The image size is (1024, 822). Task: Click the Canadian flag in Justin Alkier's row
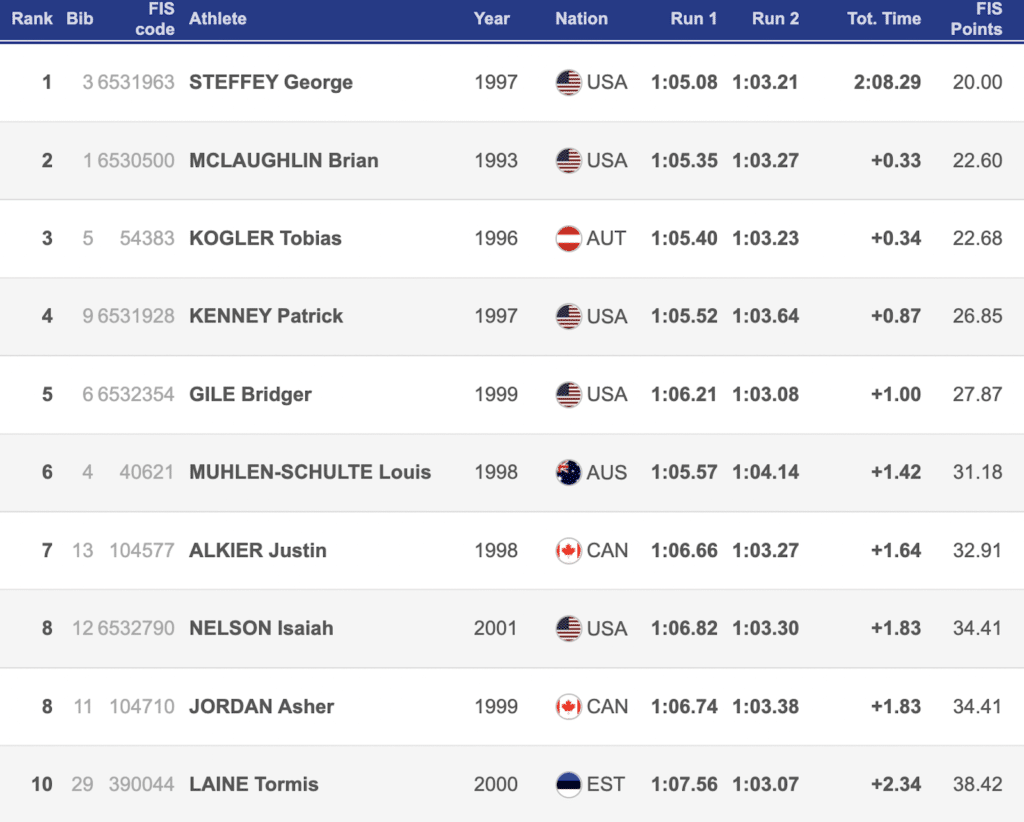[x=568, y=551]
